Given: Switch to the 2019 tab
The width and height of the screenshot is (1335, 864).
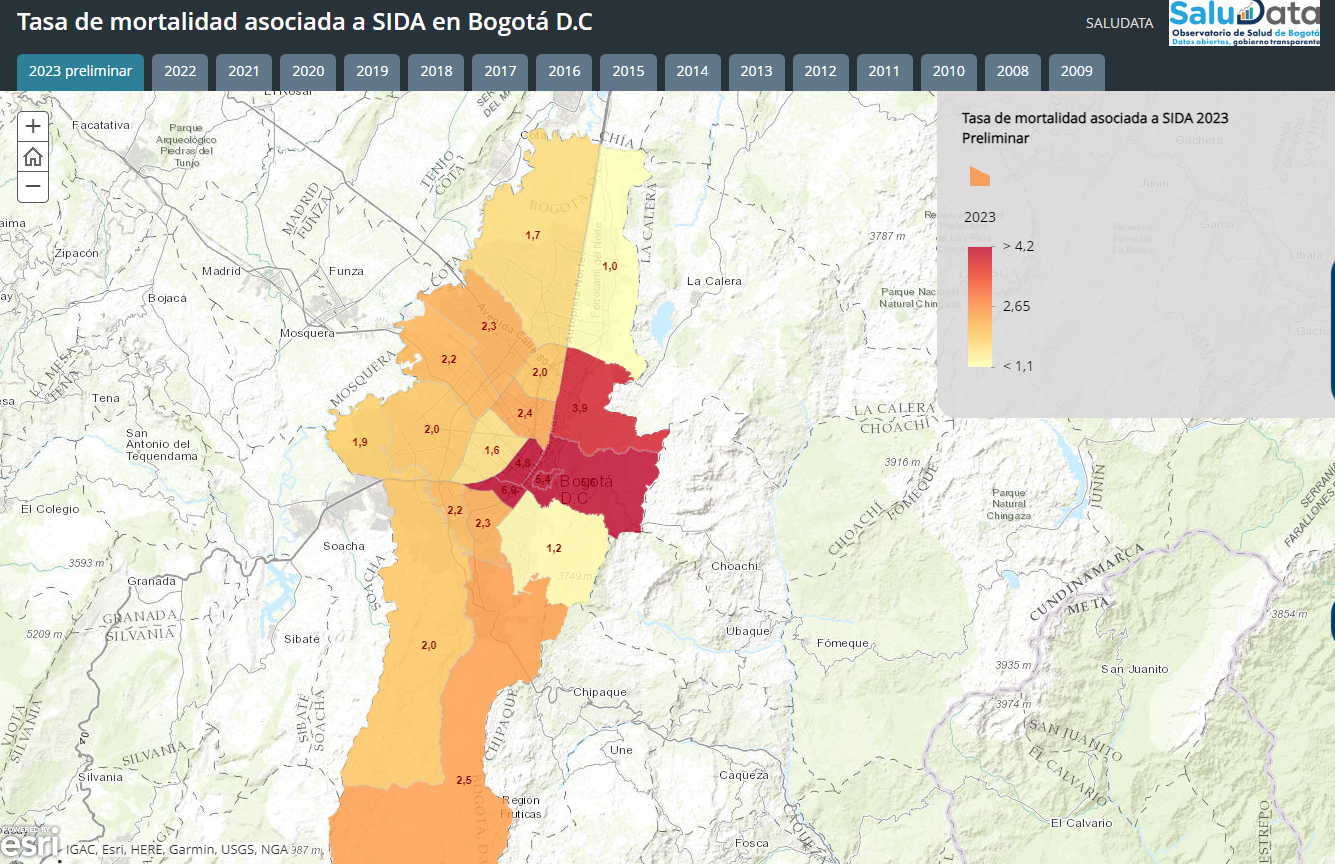Looking at the screenshot, I should coord(372,72).
